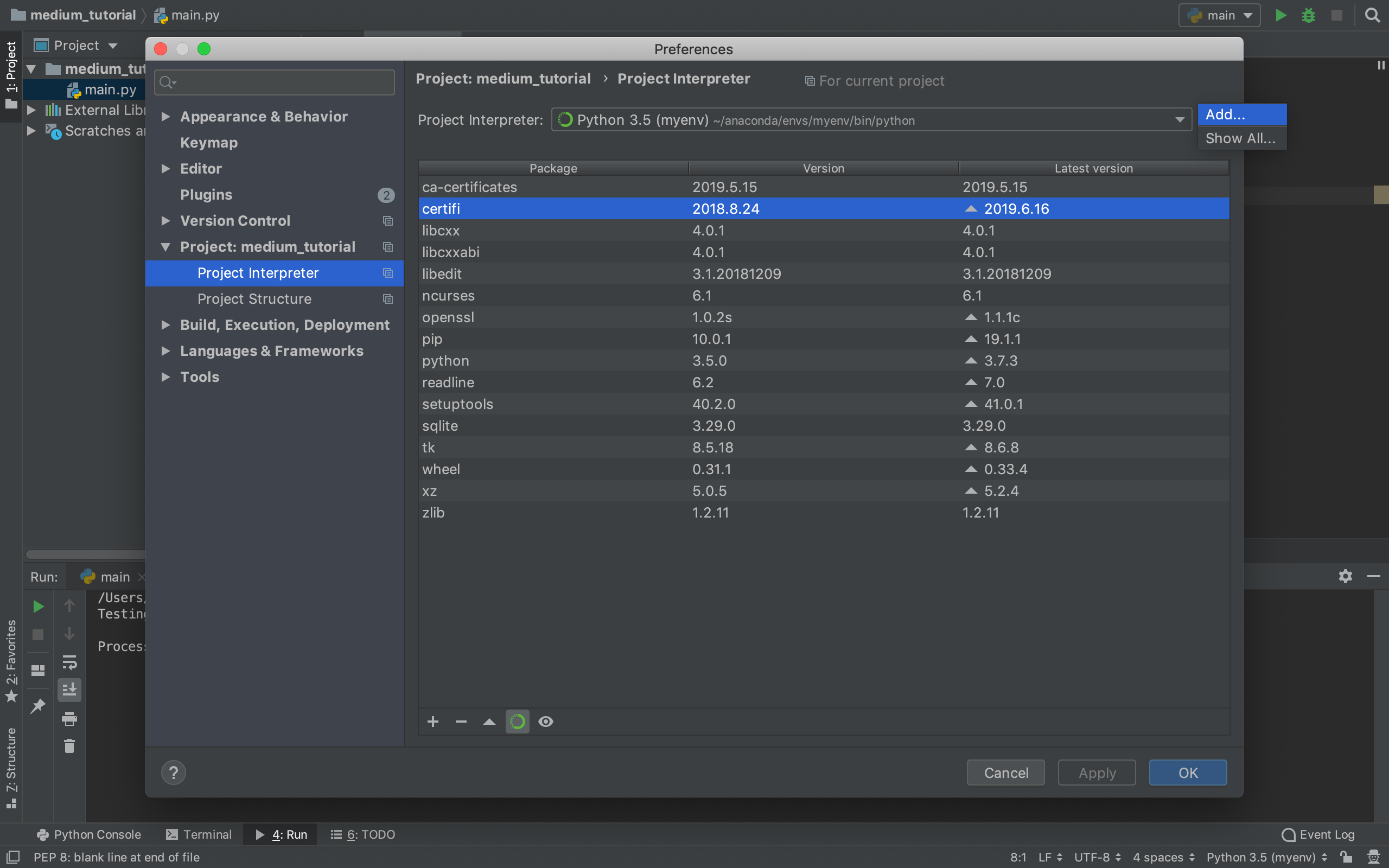Run the main configuration with green play
Image resolution: width=1389 pixels, height=868 pixels.
point(1280,16)
